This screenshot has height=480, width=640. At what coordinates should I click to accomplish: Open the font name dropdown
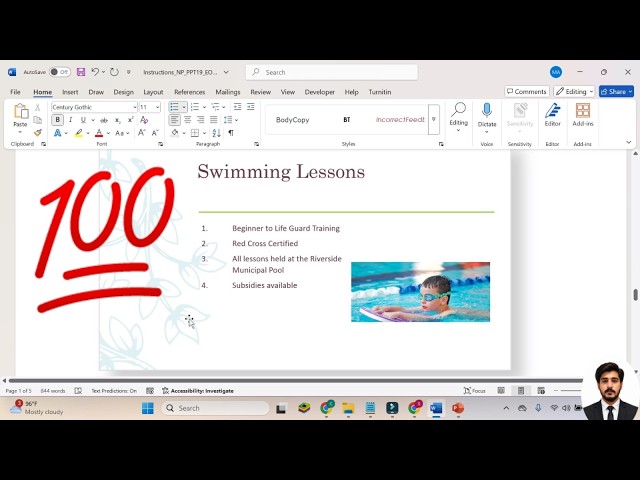[x=135, y=107]
